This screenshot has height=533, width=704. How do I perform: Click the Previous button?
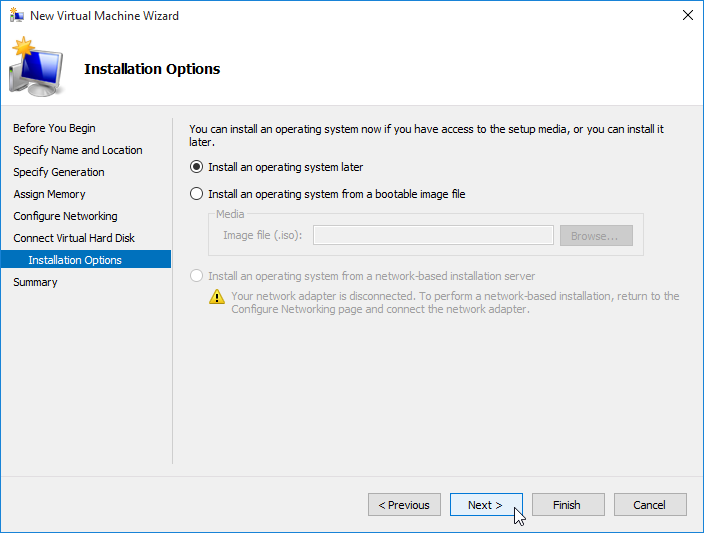click(x=404, y=505)
